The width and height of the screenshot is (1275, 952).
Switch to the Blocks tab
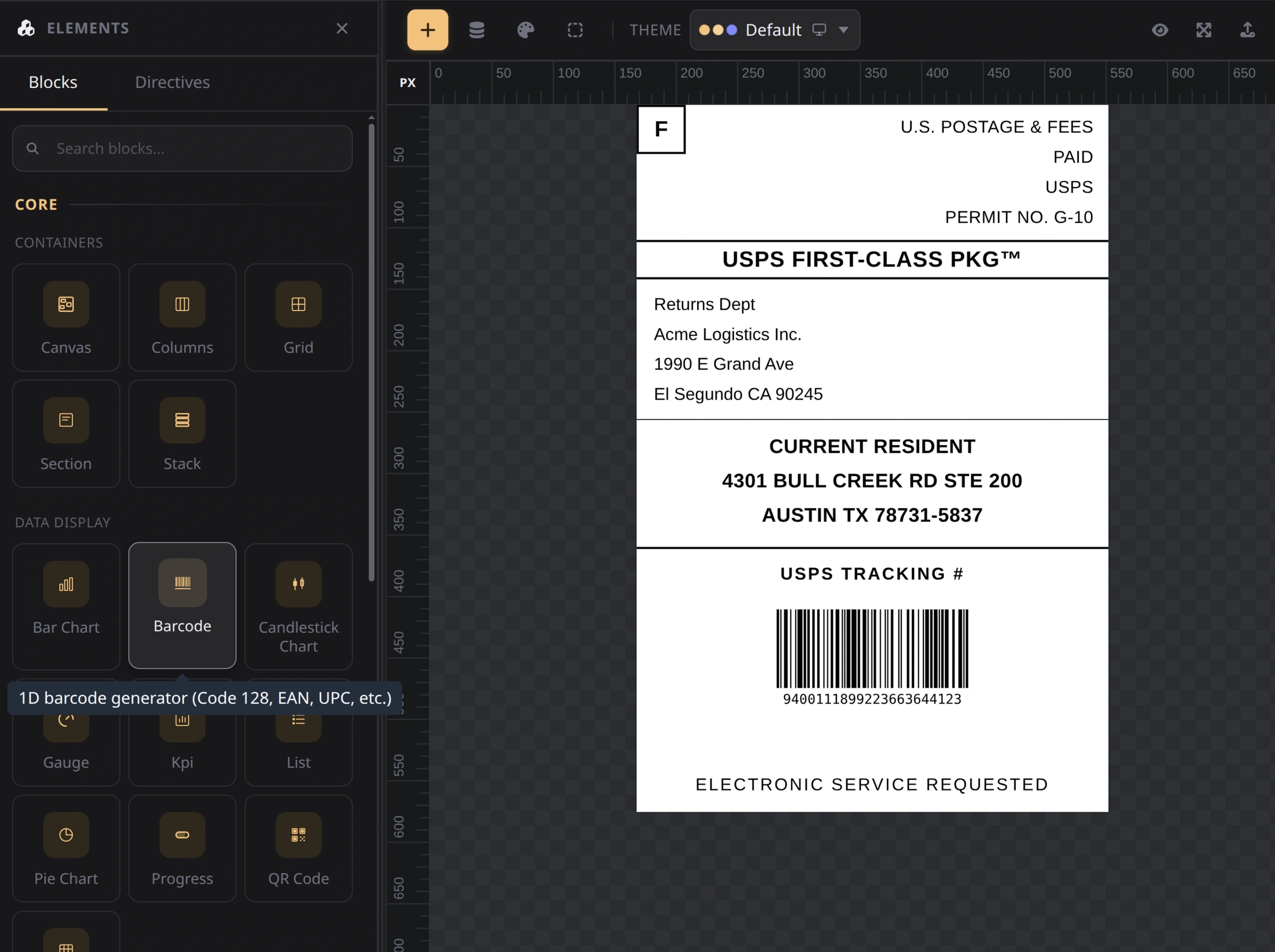tap(53, 82)
